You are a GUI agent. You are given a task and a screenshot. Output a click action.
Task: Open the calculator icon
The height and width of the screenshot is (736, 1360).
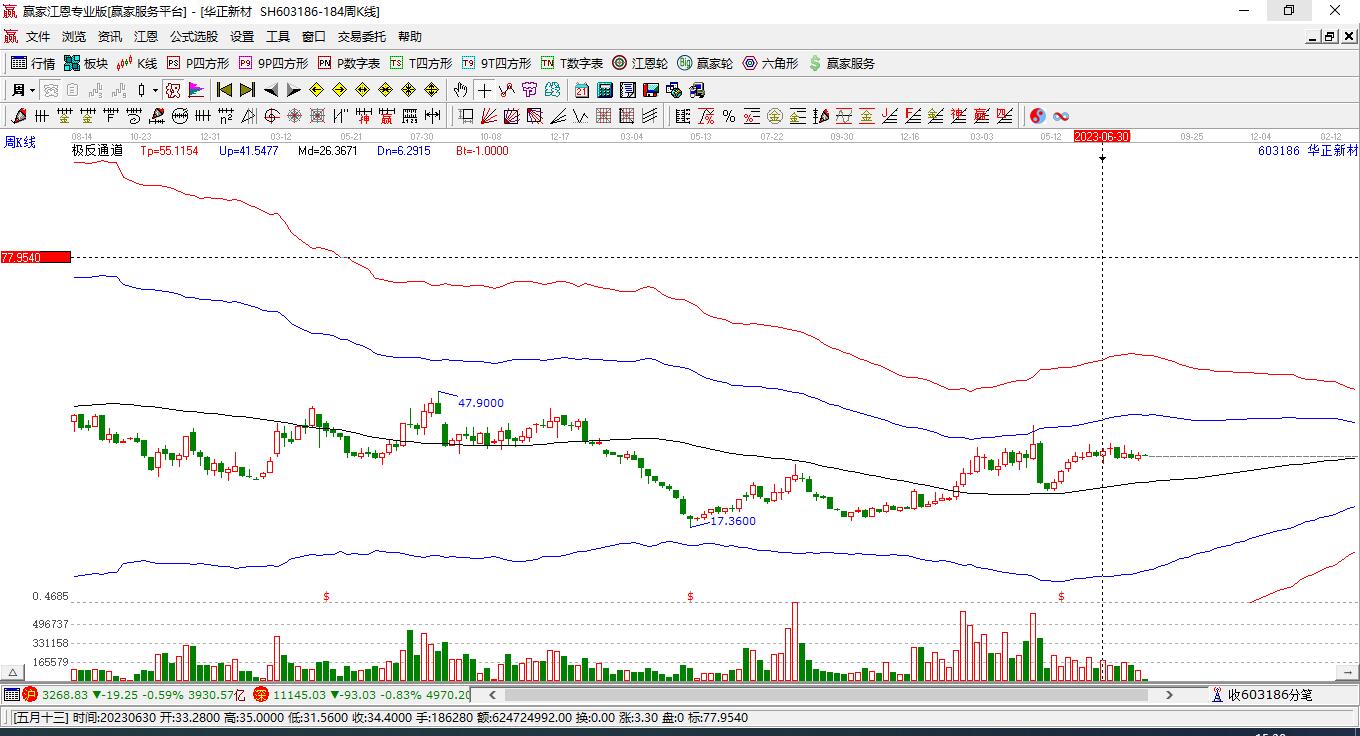[x=604, y=90]
